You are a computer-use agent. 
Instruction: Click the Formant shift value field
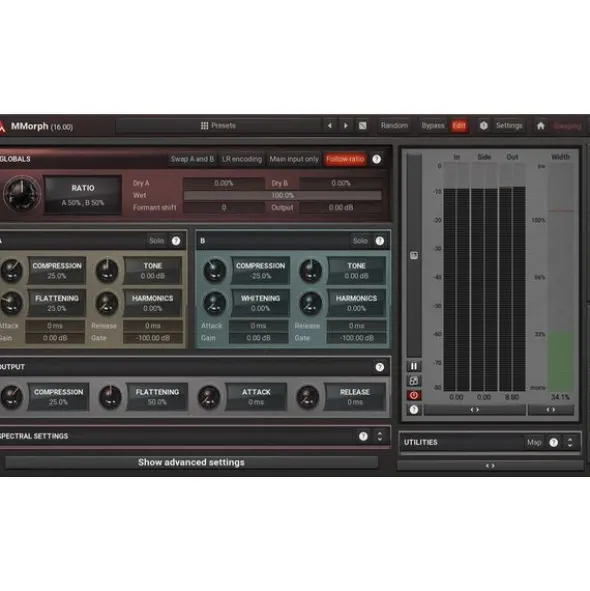pos(224,208)
